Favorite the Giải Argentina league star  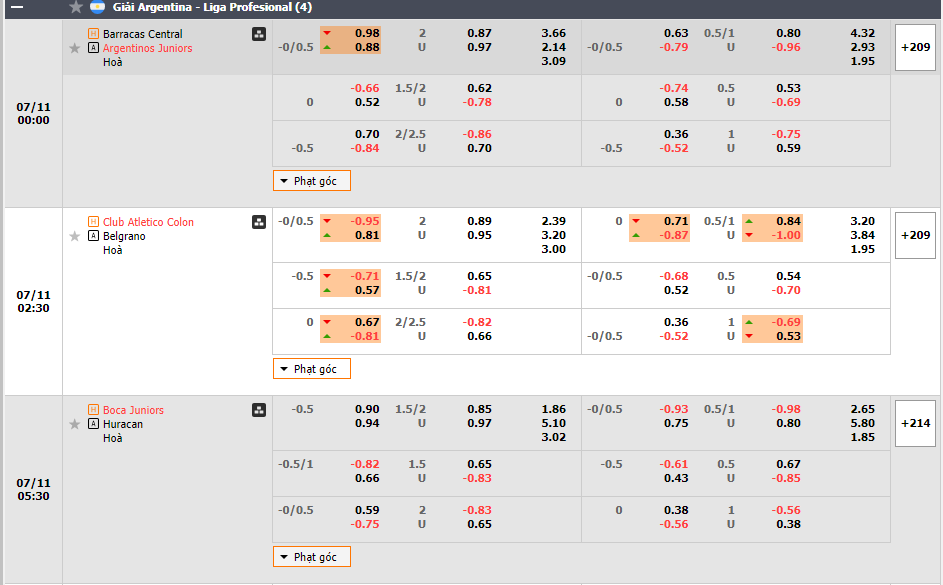[75, 7]
